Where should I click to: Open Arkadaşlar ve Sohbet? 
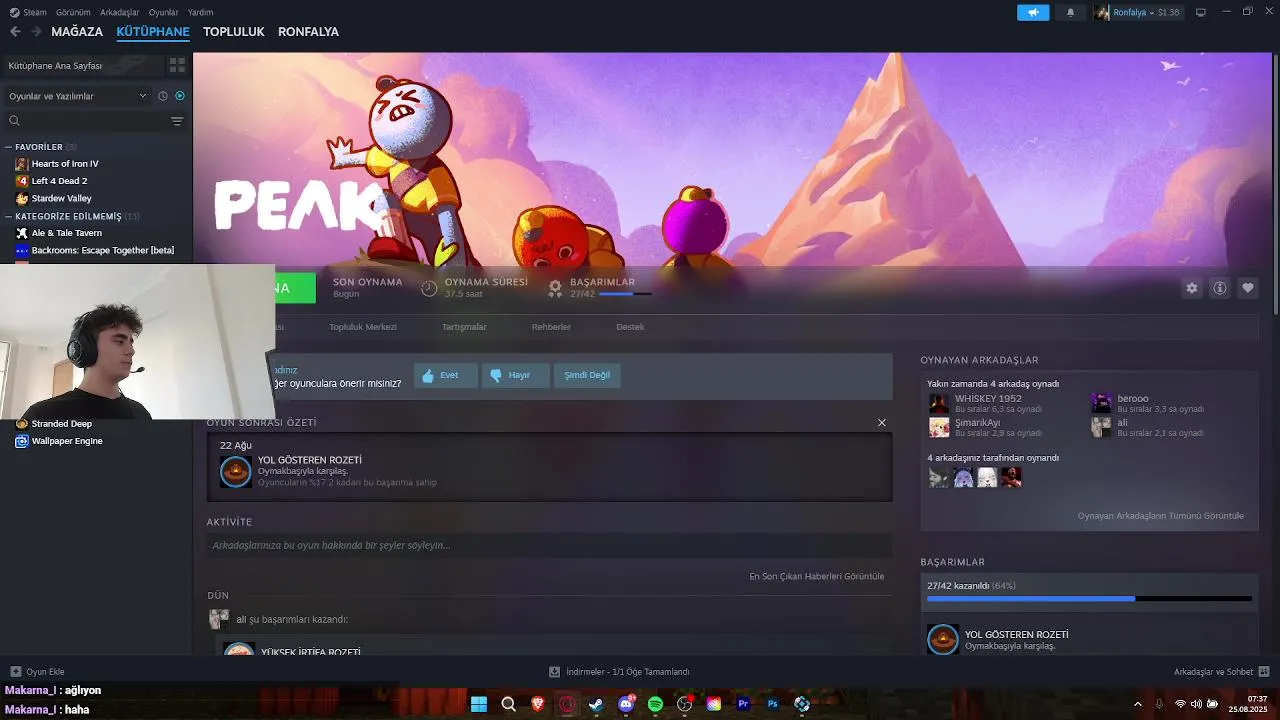click(1221, 672)
